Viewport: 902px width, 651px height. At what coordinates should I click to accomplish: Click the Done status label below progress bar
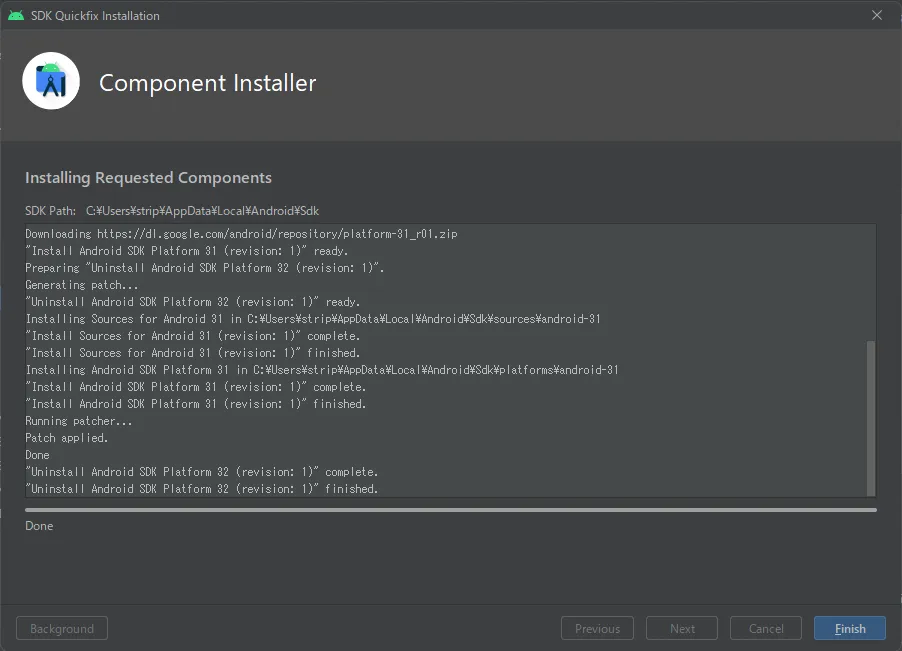(39, 526)
